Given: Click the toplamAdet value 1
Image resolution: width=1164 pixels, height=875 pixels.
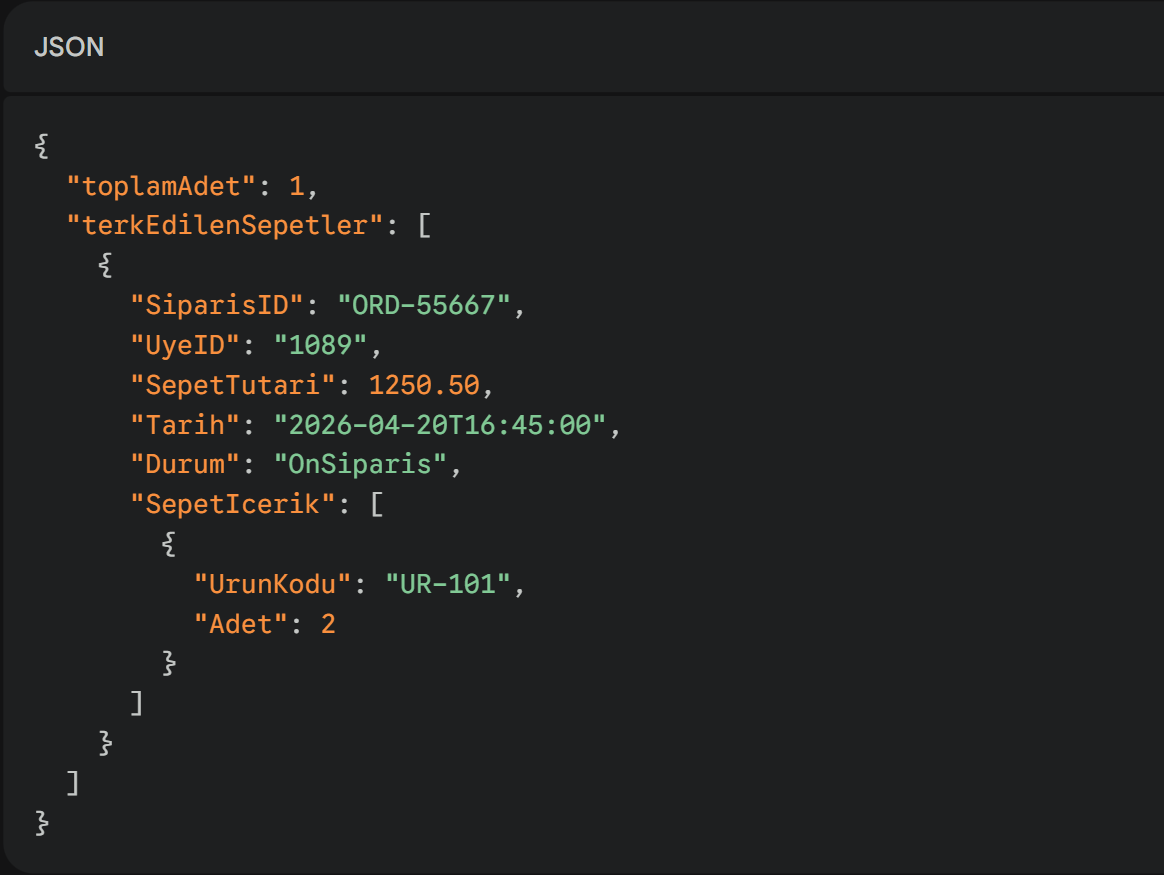Looking at the screenshot, I should pos(296,185).
